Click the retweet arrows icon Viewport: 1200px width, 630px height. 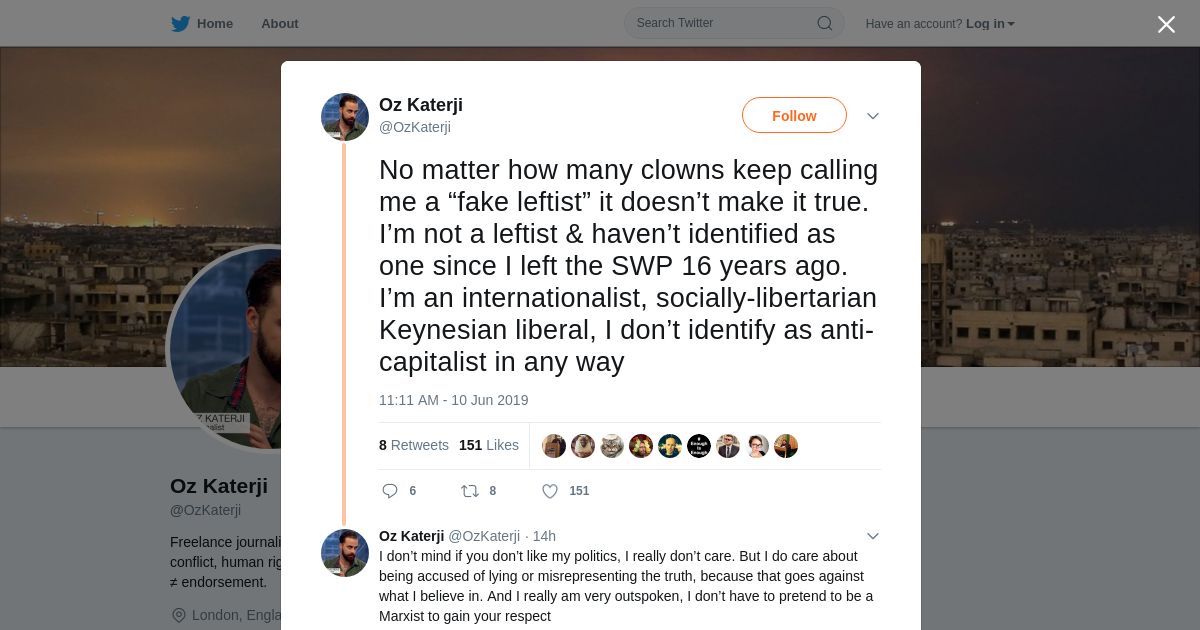coord(469,491)
